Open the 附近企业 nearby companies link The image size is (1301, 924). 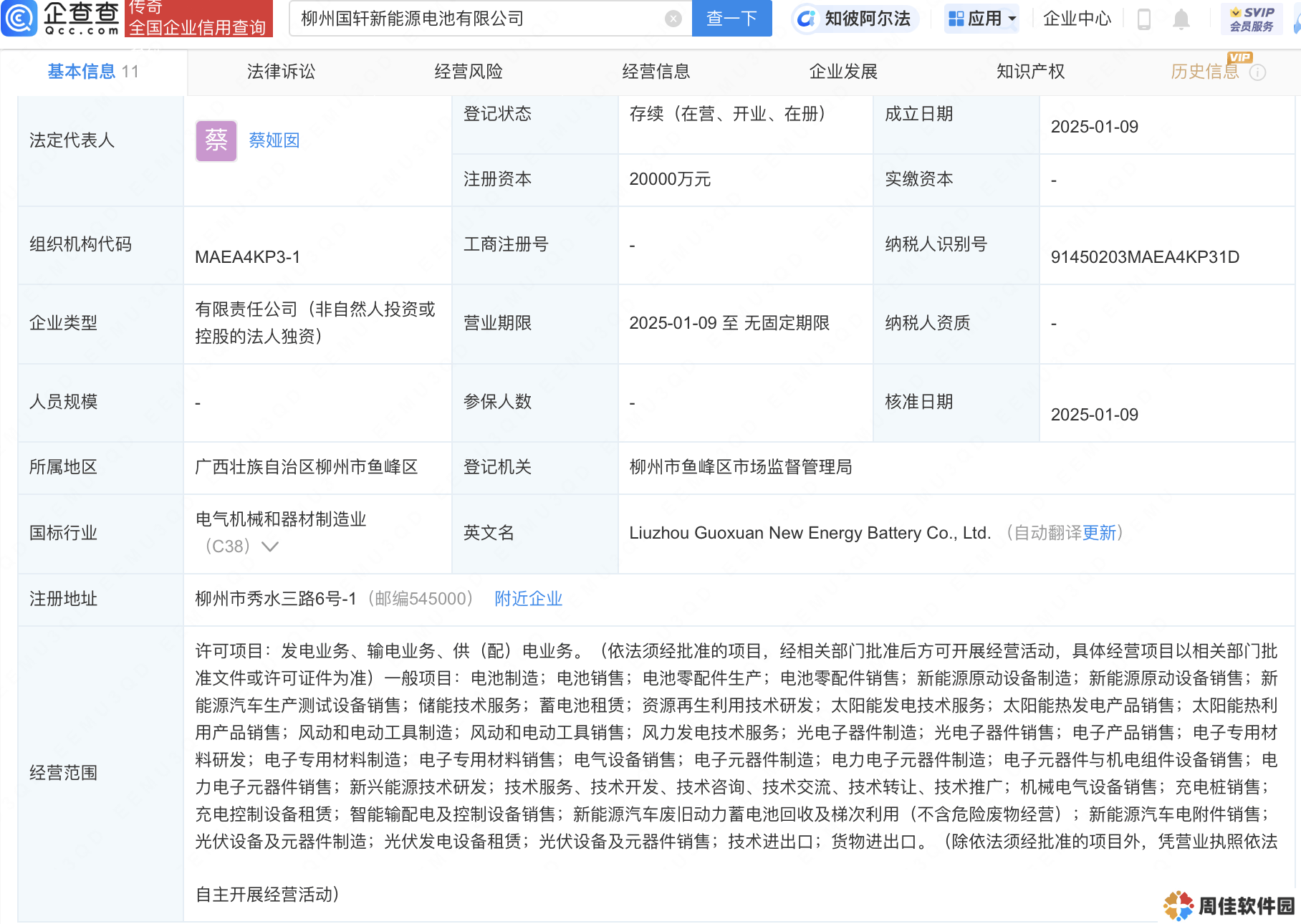pyautogui.click(x=528, y=599)
